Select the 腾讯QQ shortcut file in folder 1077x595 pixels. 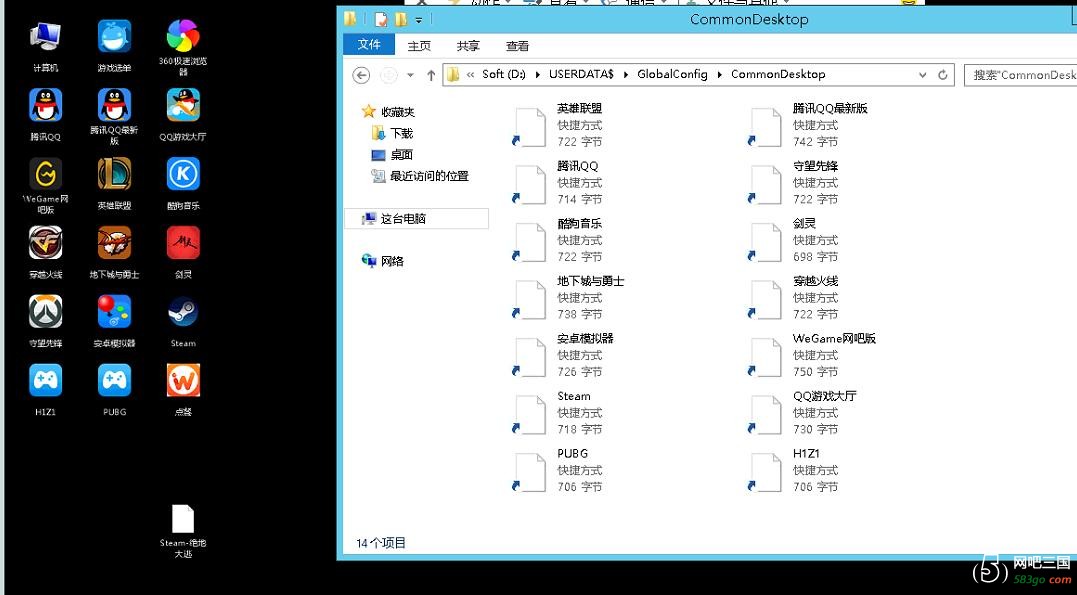[x=560, y=183]
